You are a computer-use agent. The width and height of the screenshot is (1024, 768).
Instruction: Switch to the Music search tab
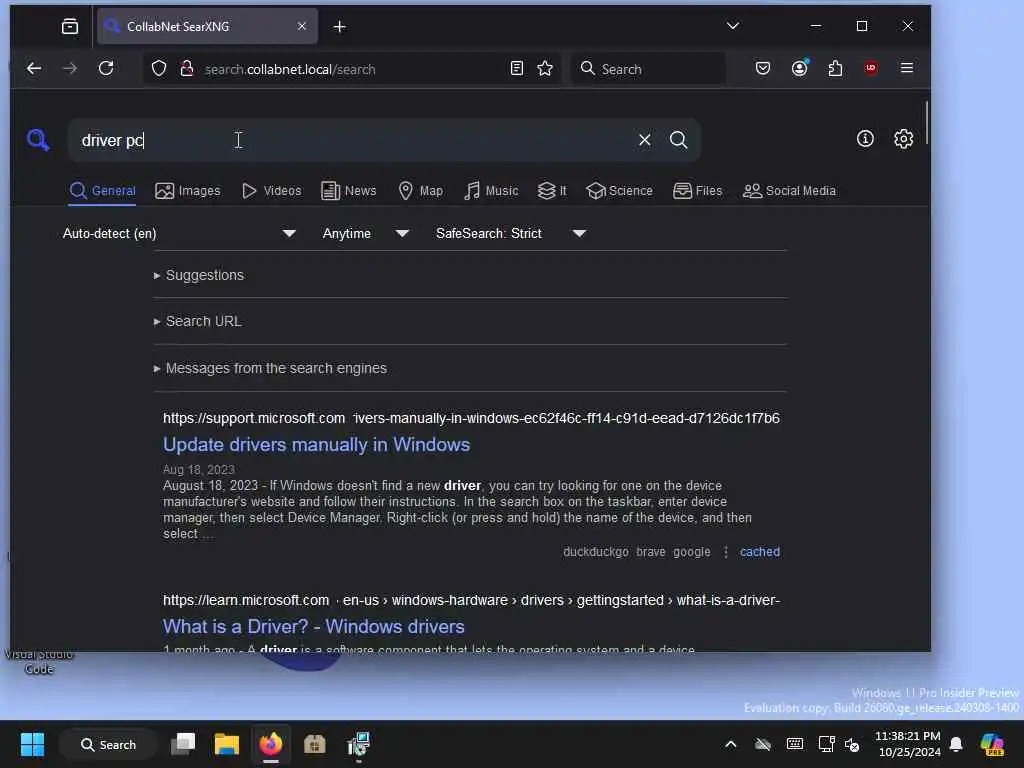[491, 191]
